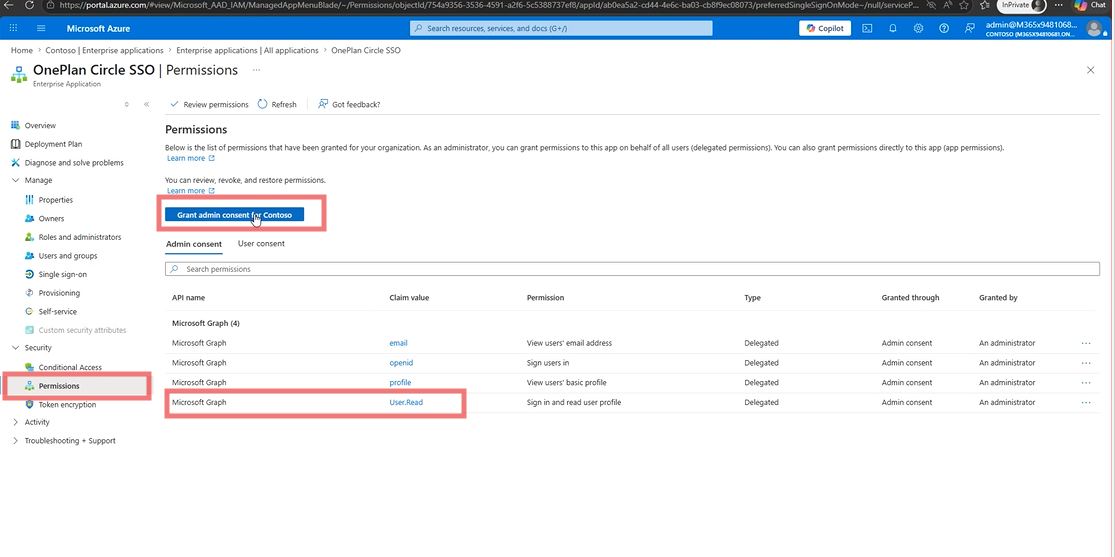Open Diagnose and solve problems
Image resolution: width=1115 pixels, height=557 pixels.
coord(74,162)
